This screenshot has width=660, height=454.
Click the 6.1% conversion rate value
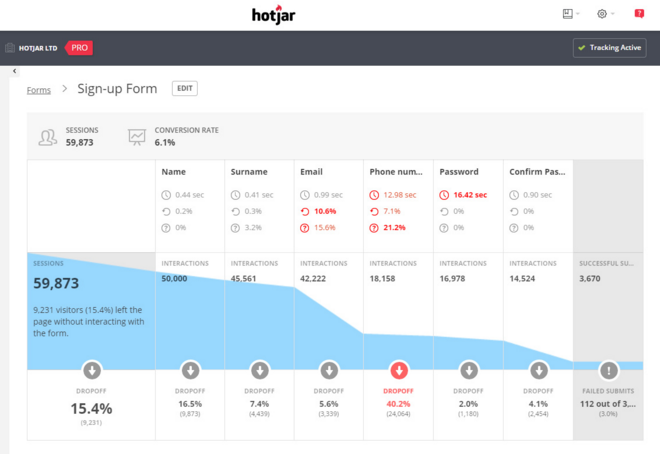point(165,143)
